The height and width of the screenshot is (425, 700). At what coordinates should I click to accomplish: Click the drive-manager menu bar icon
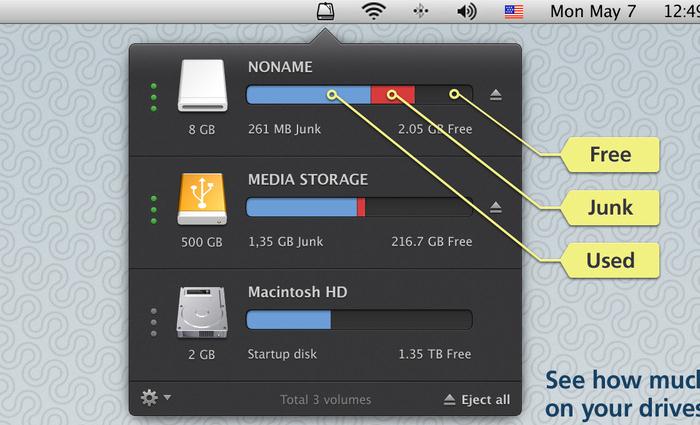[325, 11]
